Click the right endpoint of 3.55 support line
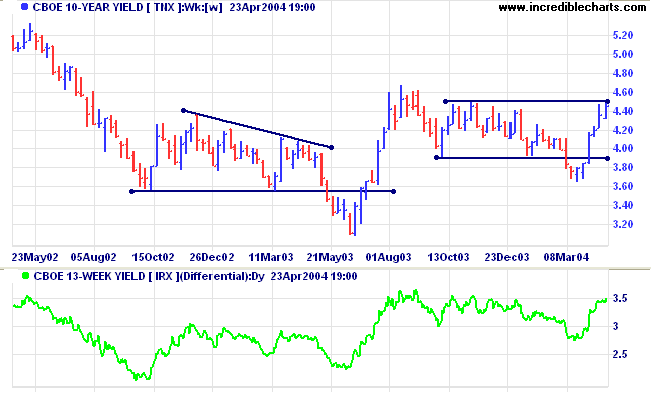Viewport: 651px width, 395px height. coord(394,191)
